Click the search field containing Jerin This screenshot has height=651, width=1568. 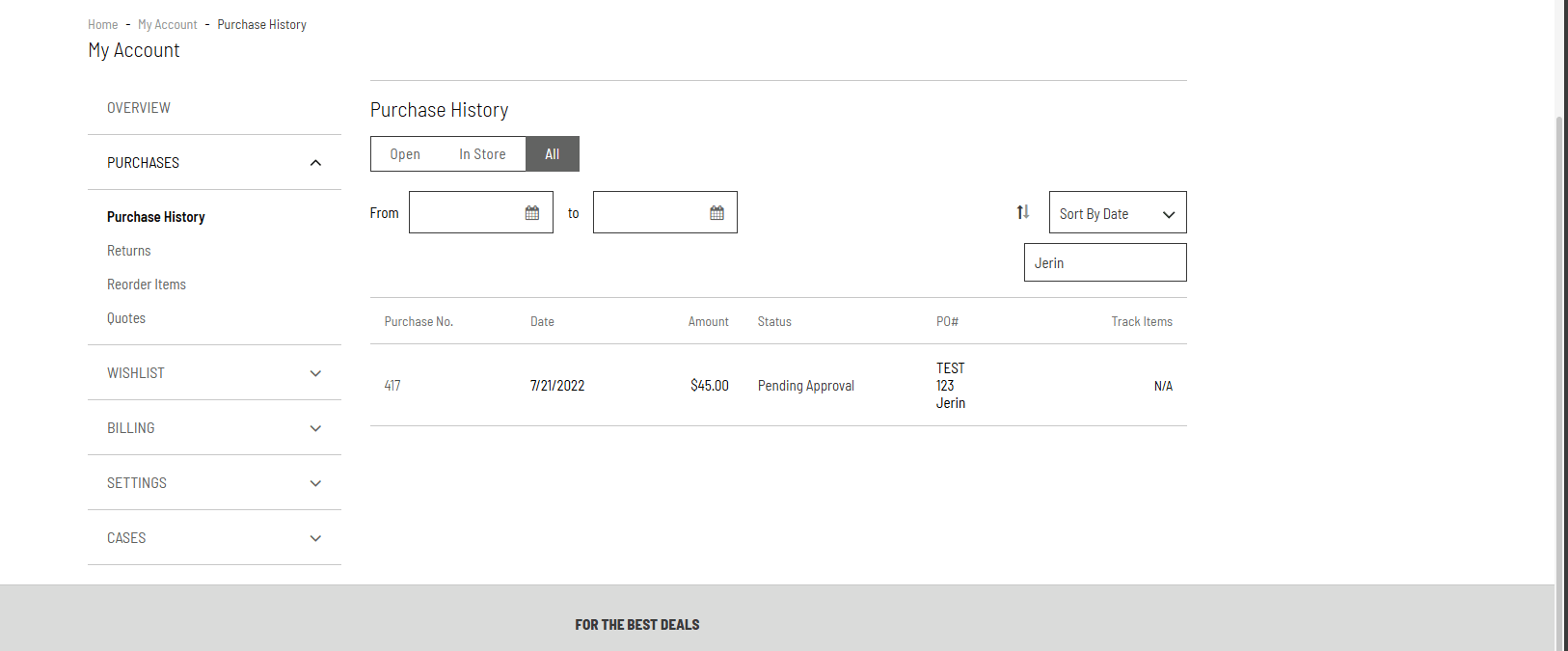(x=1104, y=262)
